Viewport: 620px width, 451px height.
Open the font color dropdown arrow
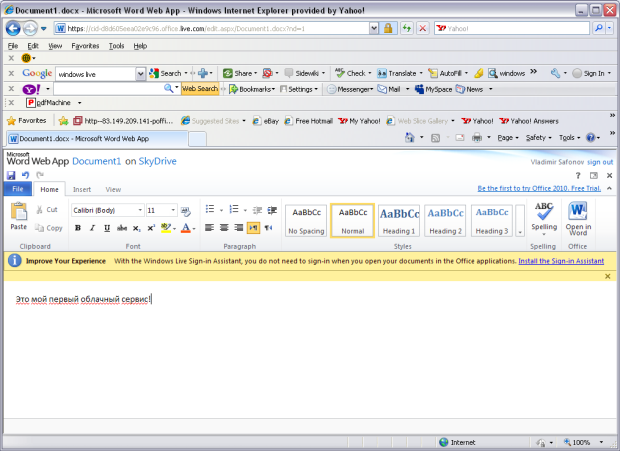pos(194,229)
